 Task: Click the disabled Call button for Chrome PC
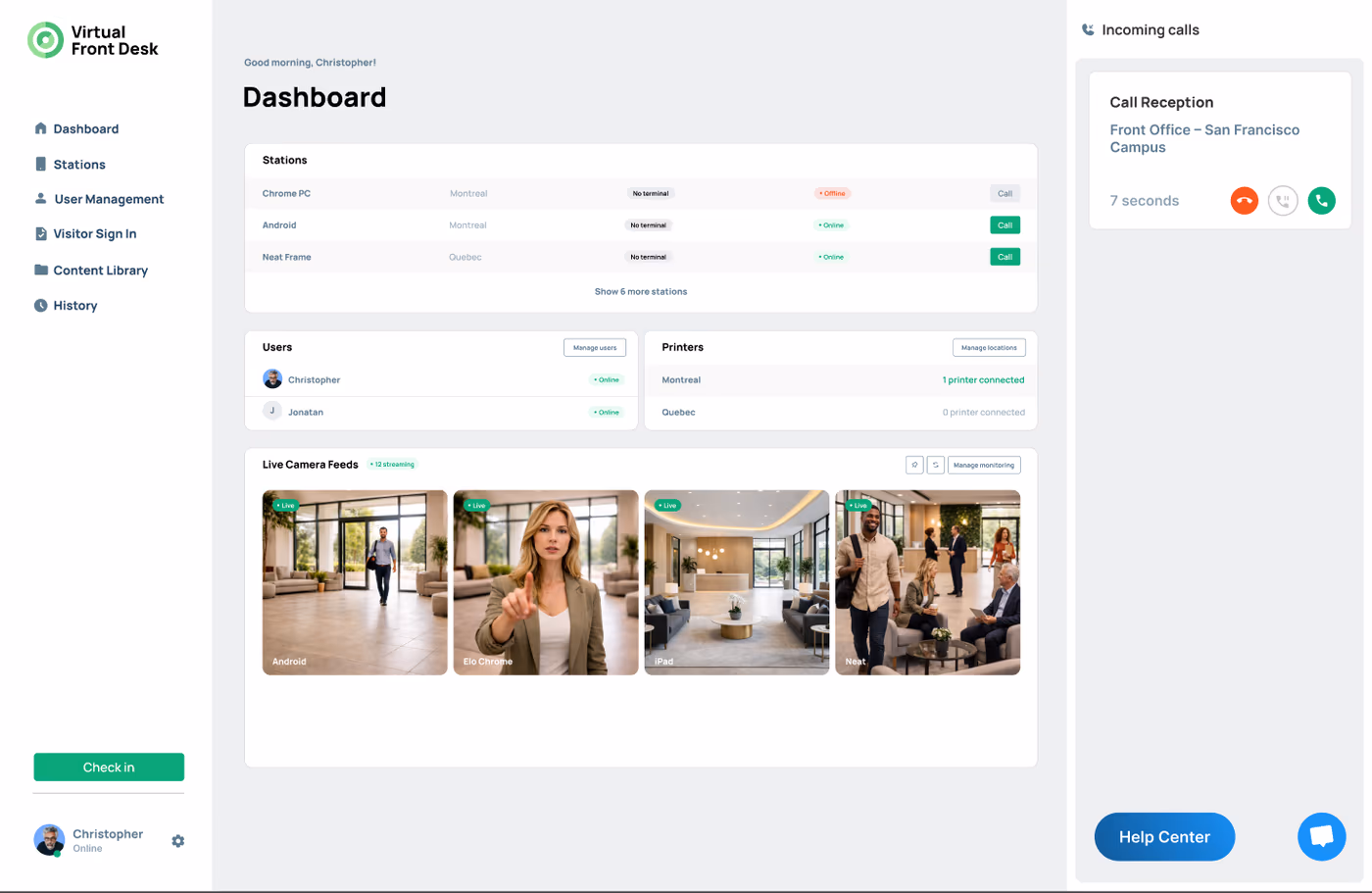click(1004, 193)
